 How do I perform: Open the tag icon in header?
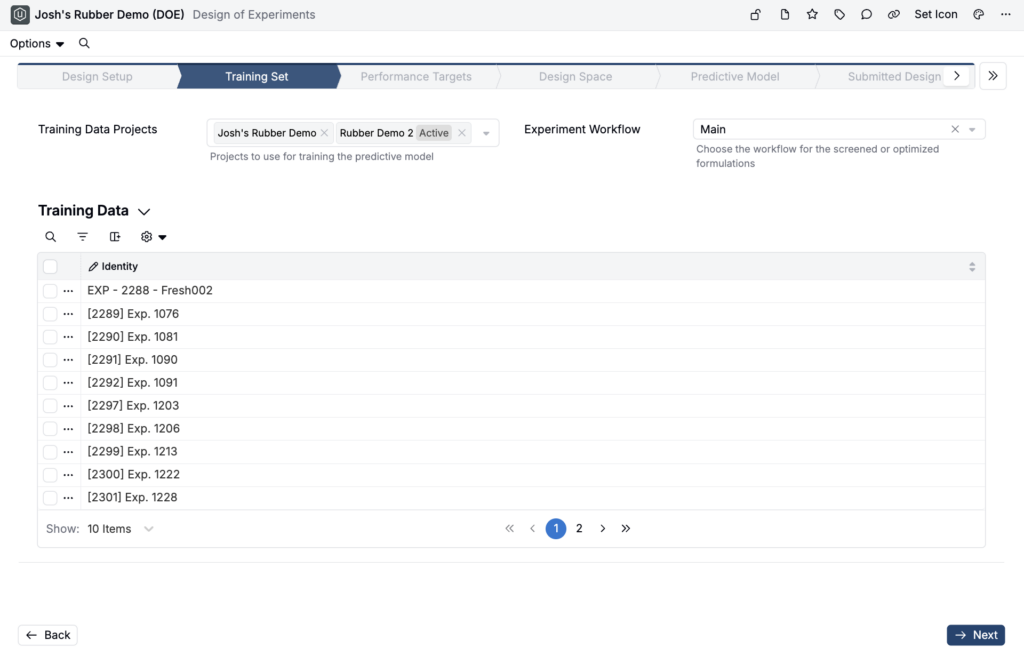[839, 14]
